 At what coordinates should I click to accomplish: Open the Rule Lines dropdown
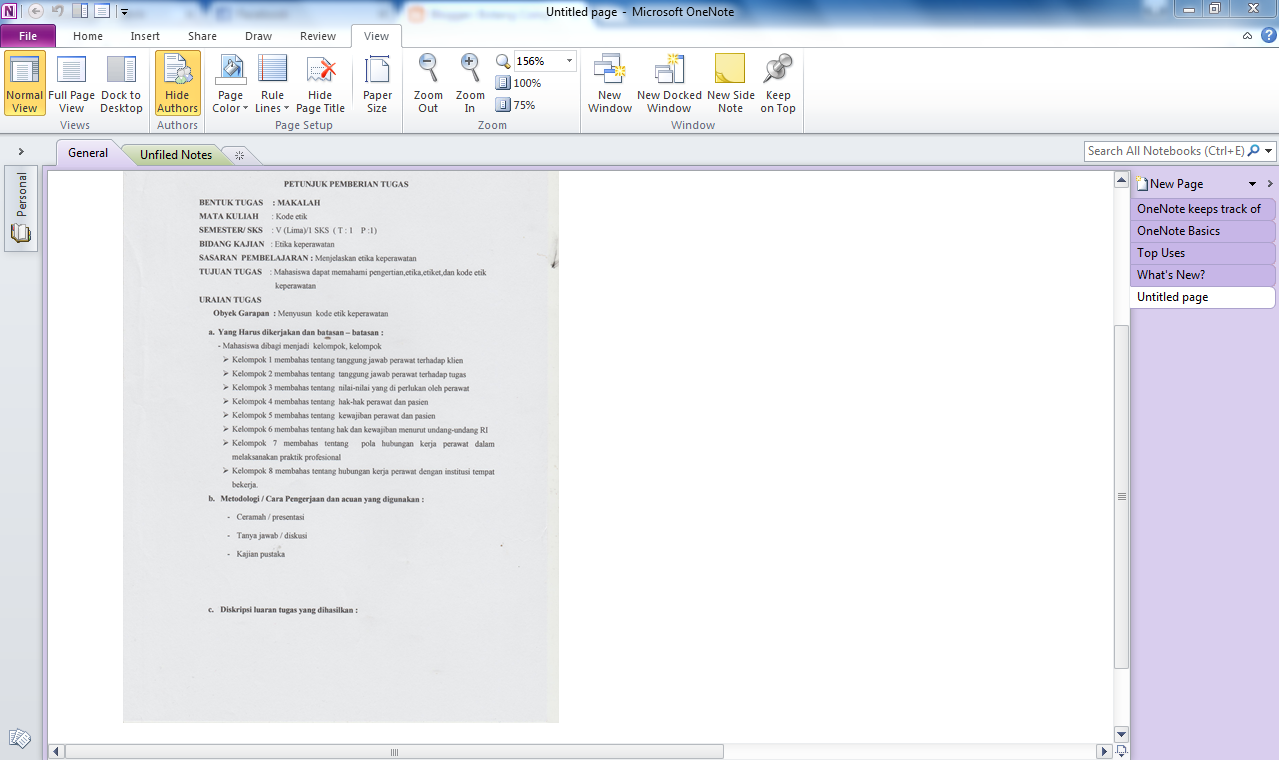tap(272, 85)
